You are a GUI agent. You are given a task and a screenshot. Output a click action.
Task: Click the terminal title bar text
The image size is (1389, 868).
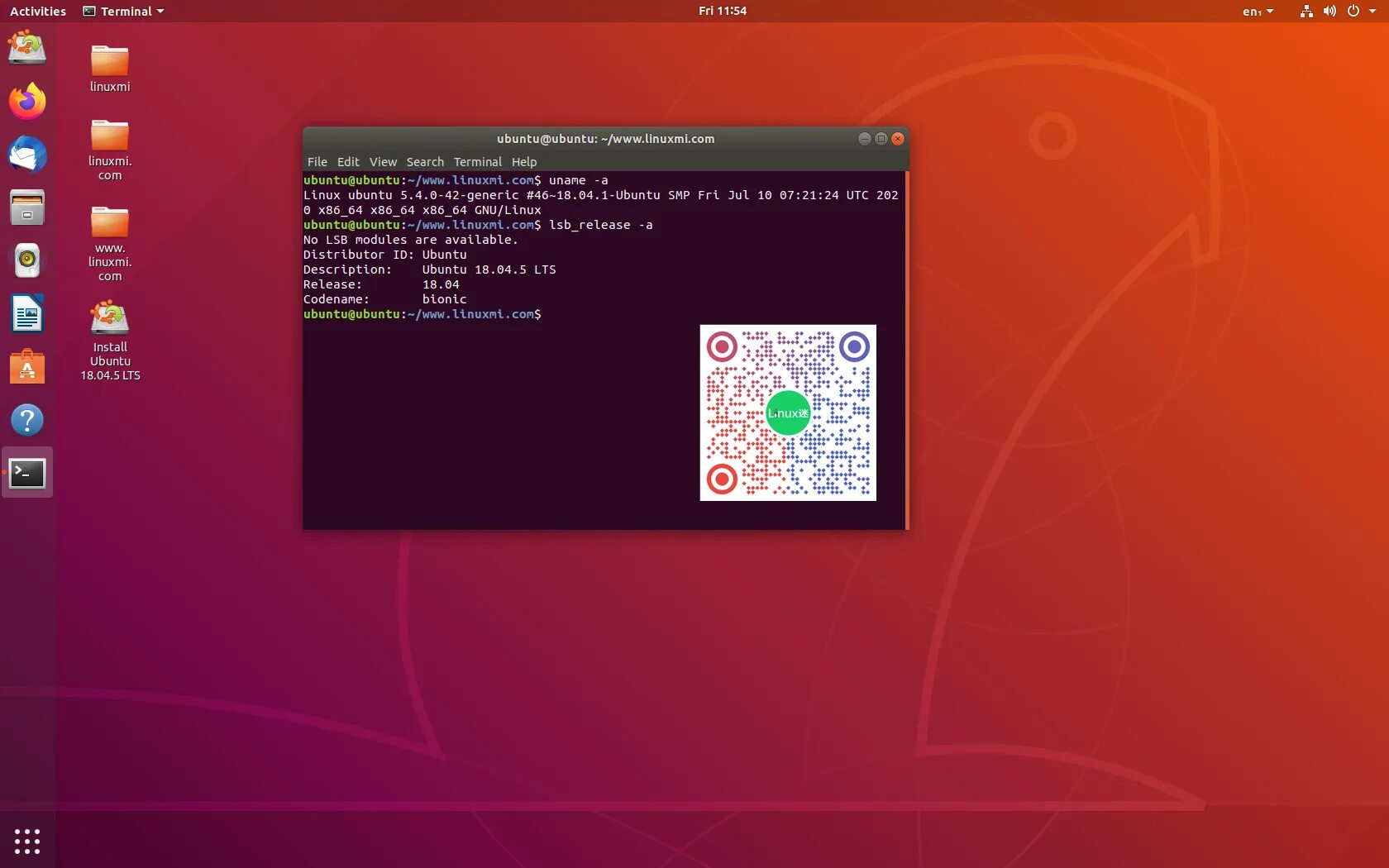(x=605, y=139)
